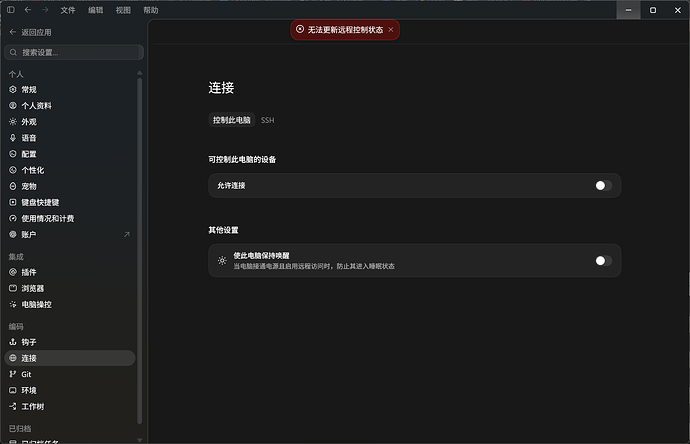Open the 帮助 menu
This screenshot has width=690, height=444.
pos(150,10)
